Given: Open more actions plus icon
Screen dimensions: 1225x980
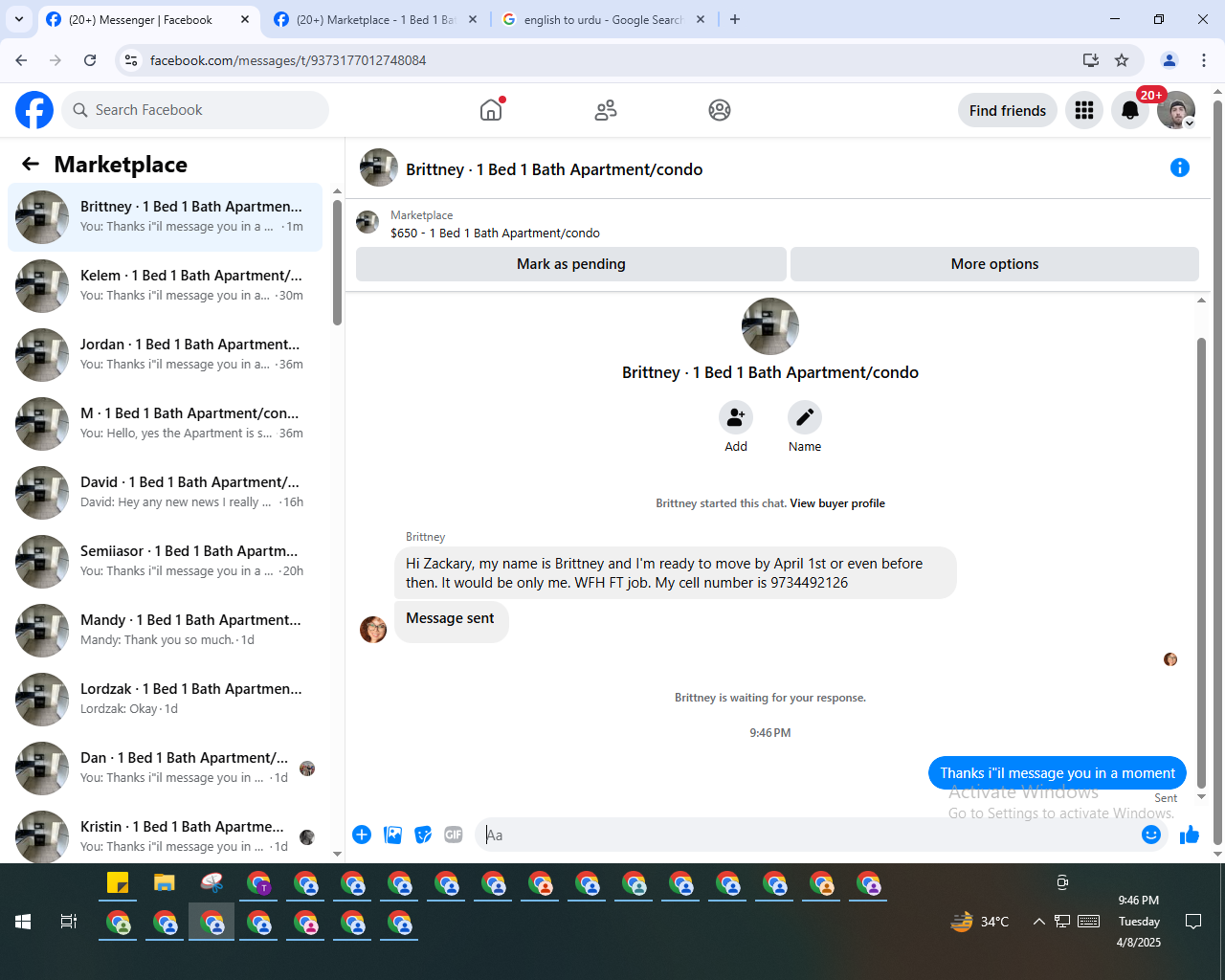Looking at the screenshot, I should (x=362, y=835).
